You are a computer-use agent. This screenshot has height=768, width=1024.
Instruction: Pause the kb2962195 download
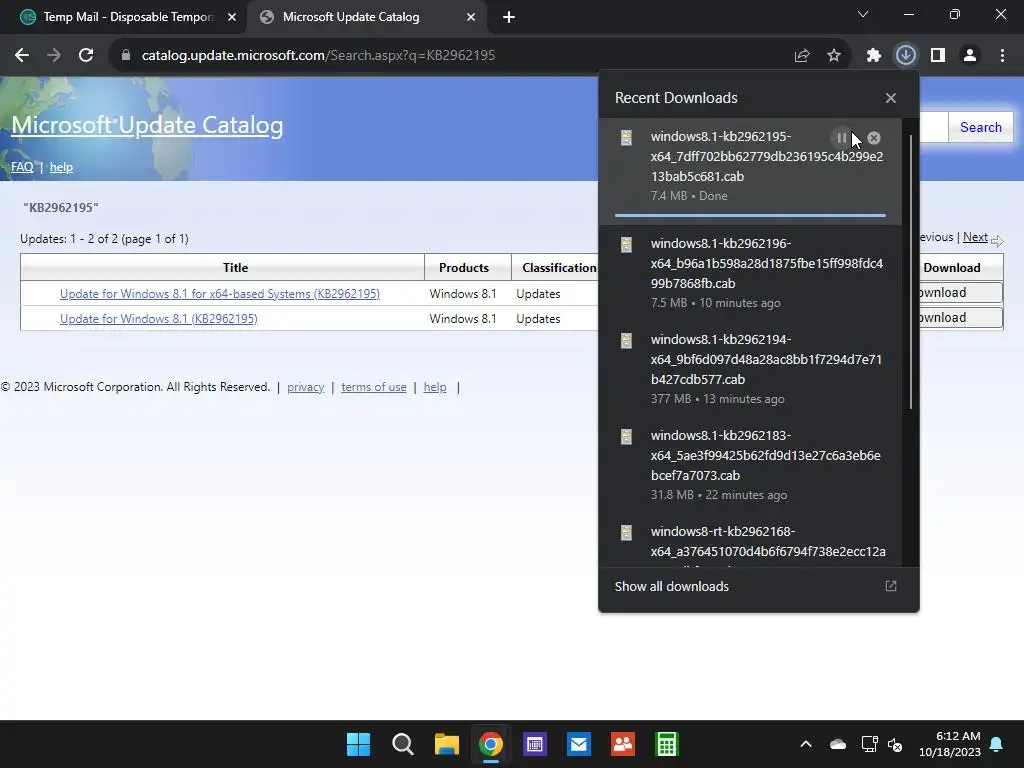point(842,138)
